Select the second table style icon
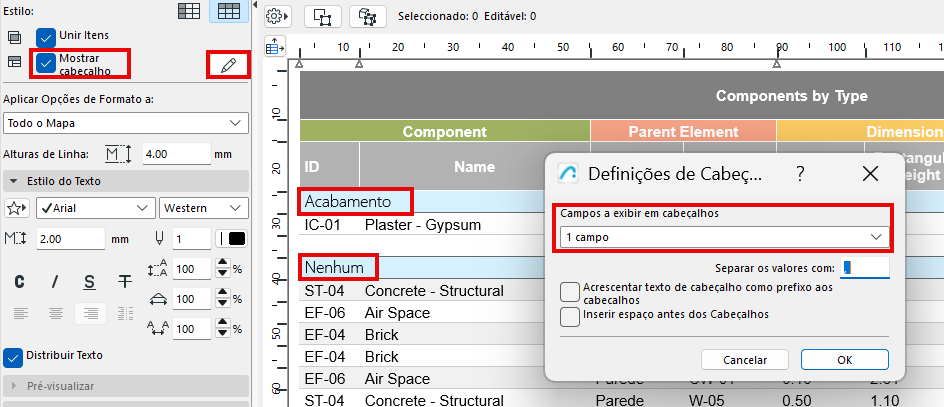 click(x=229, y=12)
